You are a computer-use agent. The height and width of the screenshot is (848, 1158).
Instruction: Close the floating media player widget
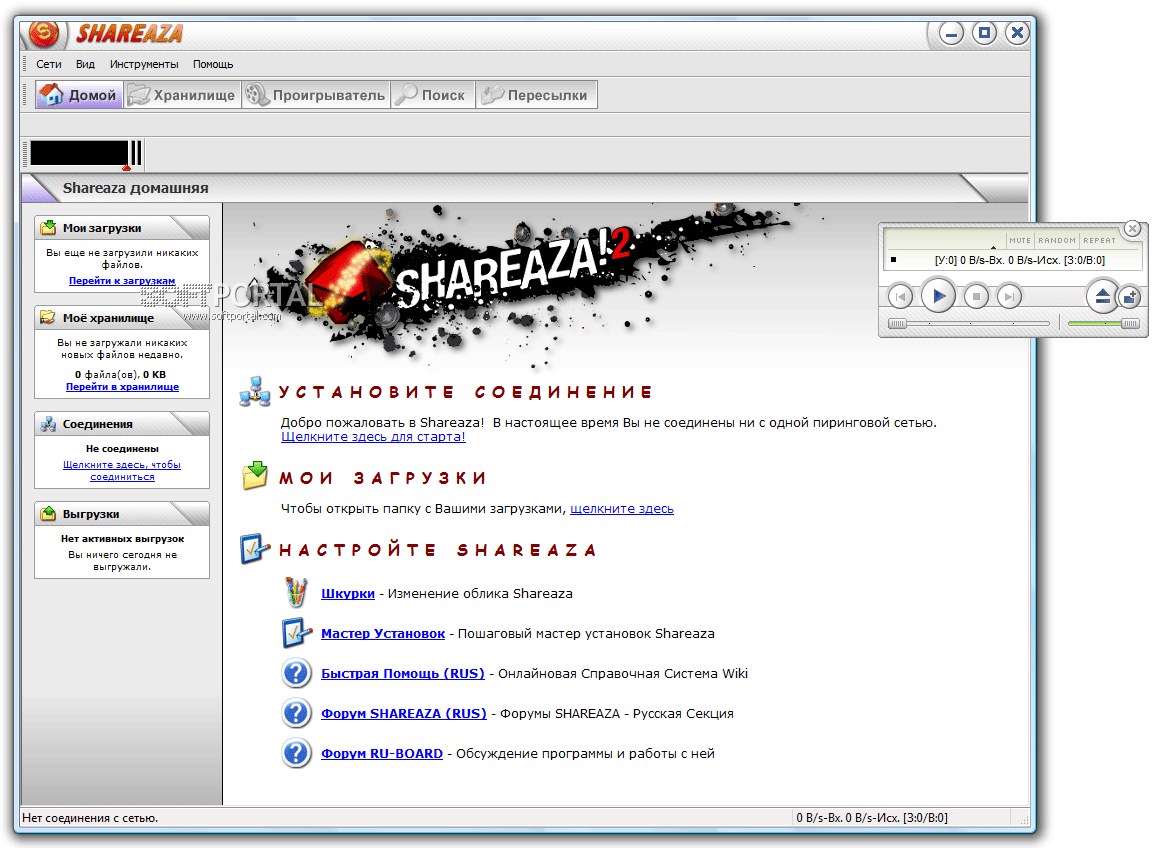(1132, 229)
